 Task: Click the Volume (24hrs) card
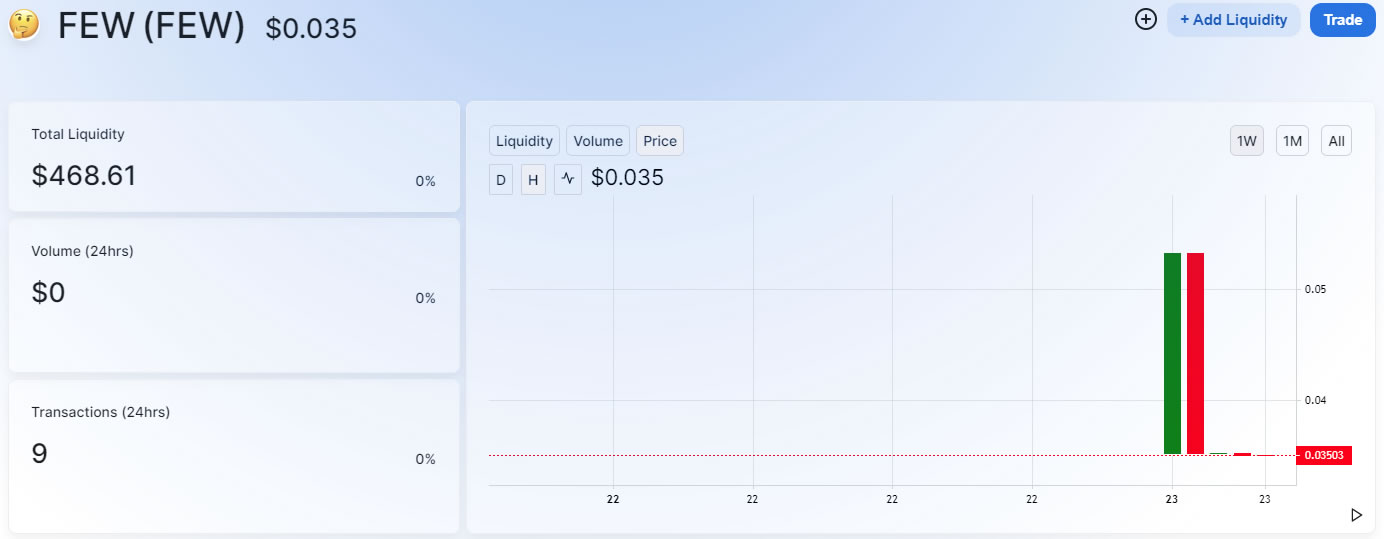pos(234,295)
